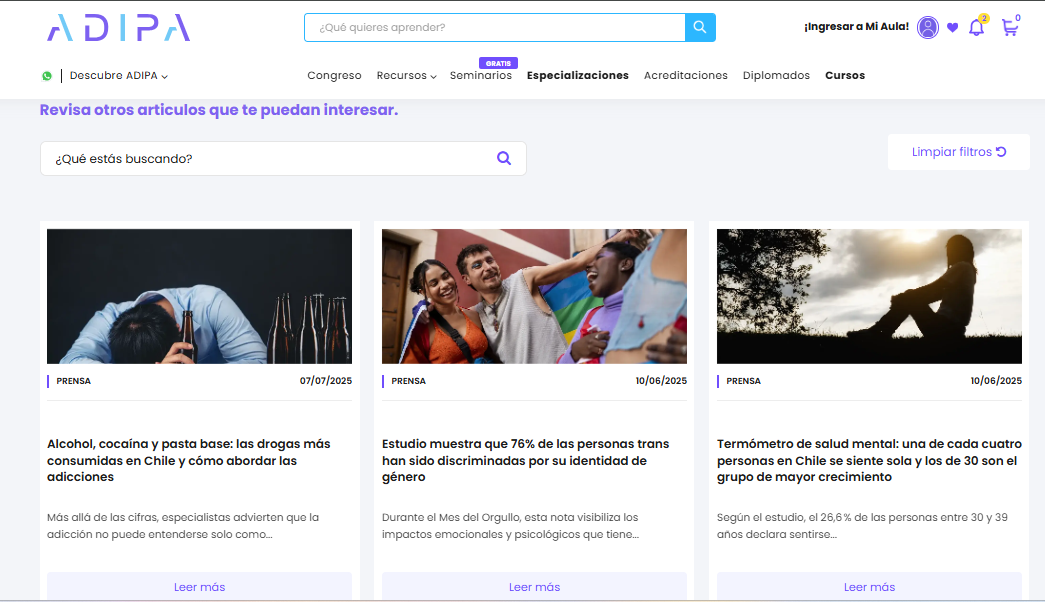This screenshot has width=1045, height=602.
Task: Open the trans discrimination study article
Action: 534,461
